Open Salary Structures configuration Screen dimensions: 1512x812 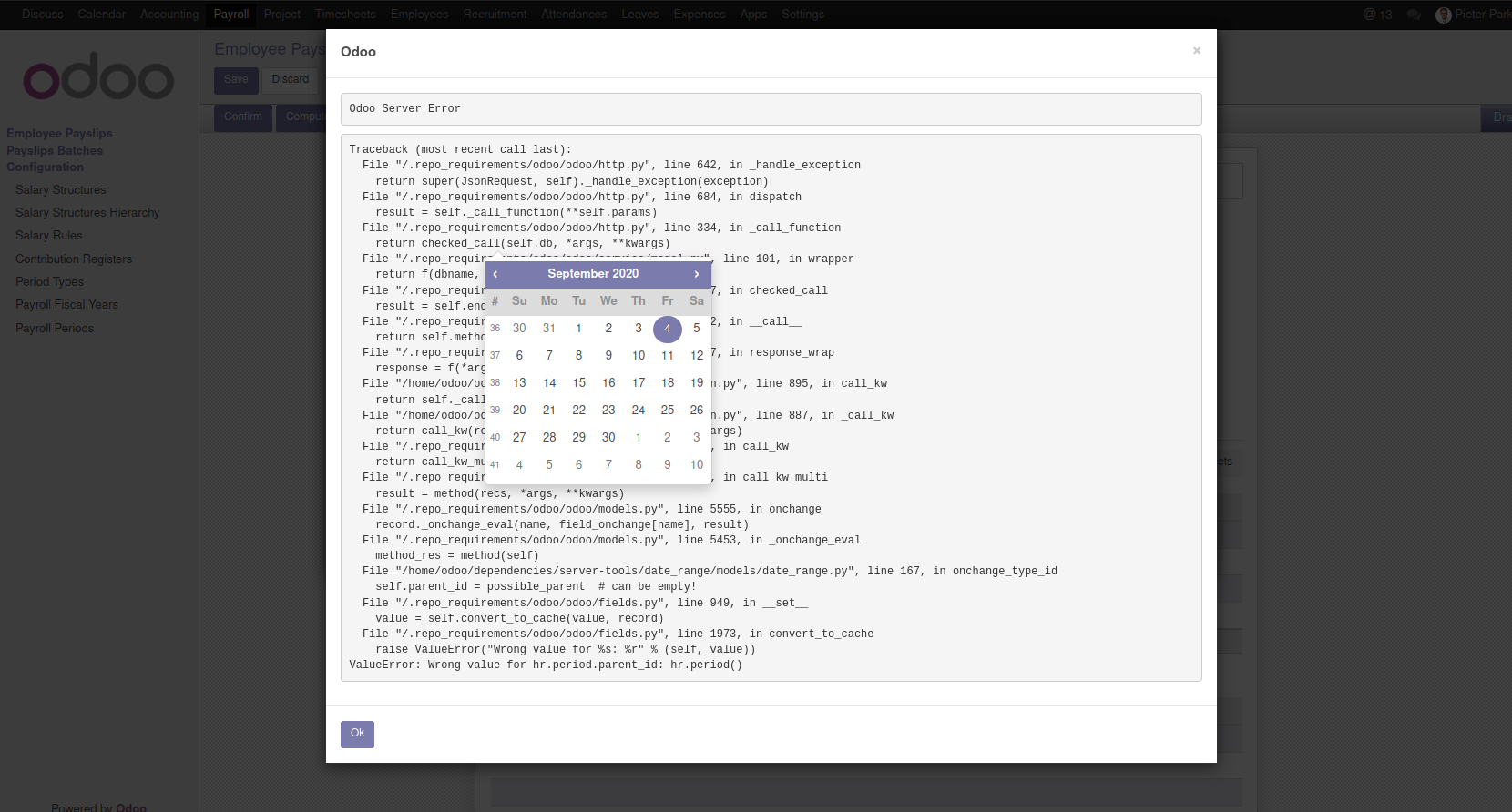[61, 190]
